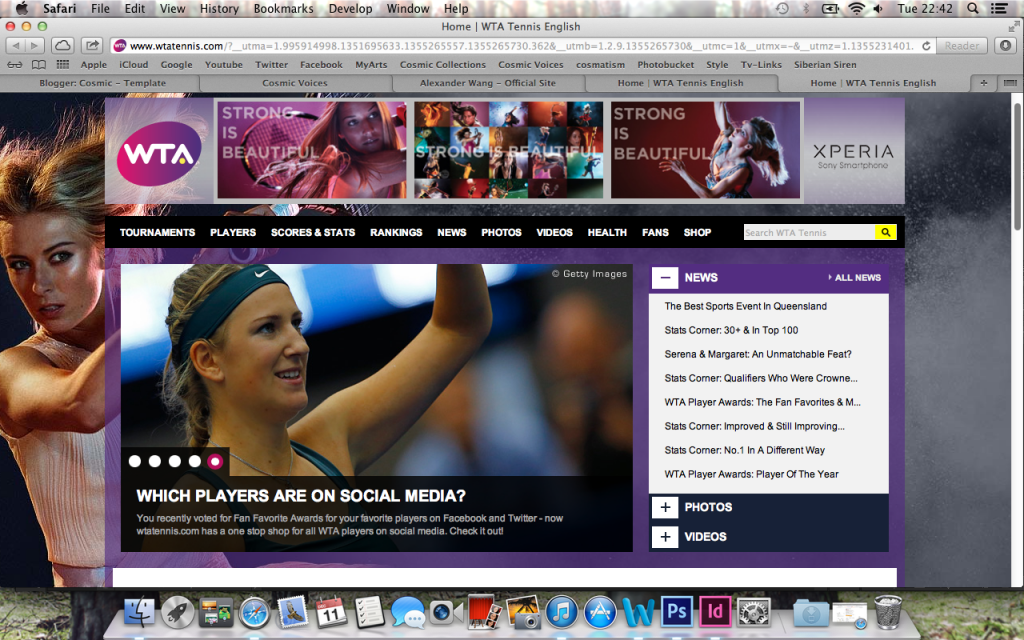Click the WTA favicon in the address bar
Screen dimensions: 1024x640
point(120,46)
